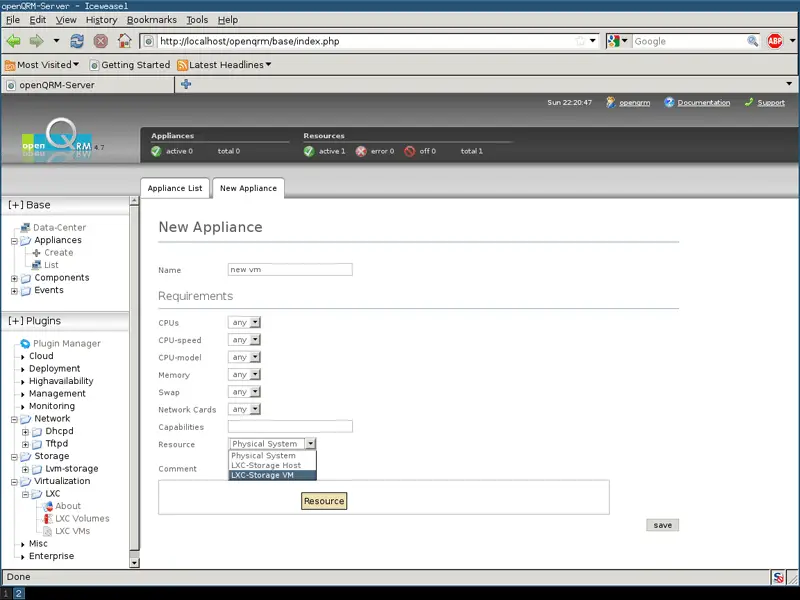Go to the Home page icon

[x=124, y=41]
